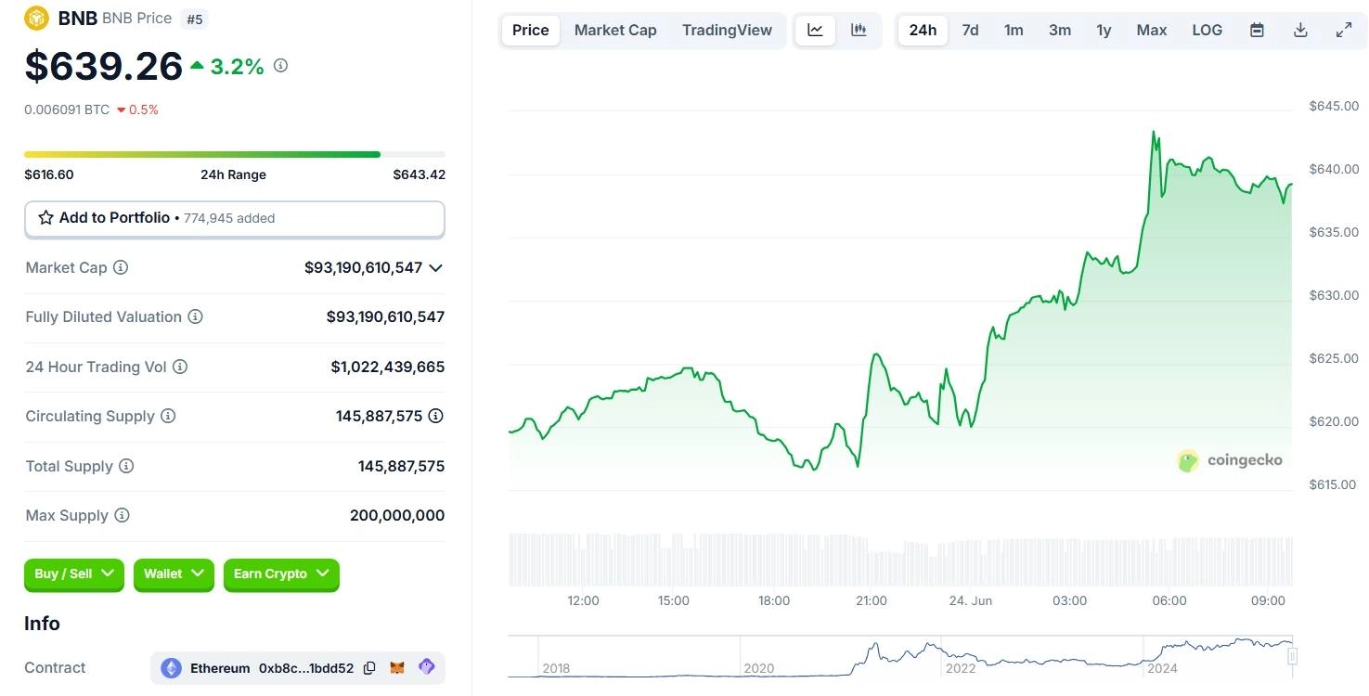1369x696 pixels.
Task: Click the Fully Diluted Valuation info icon
Action: click(195, 317)
